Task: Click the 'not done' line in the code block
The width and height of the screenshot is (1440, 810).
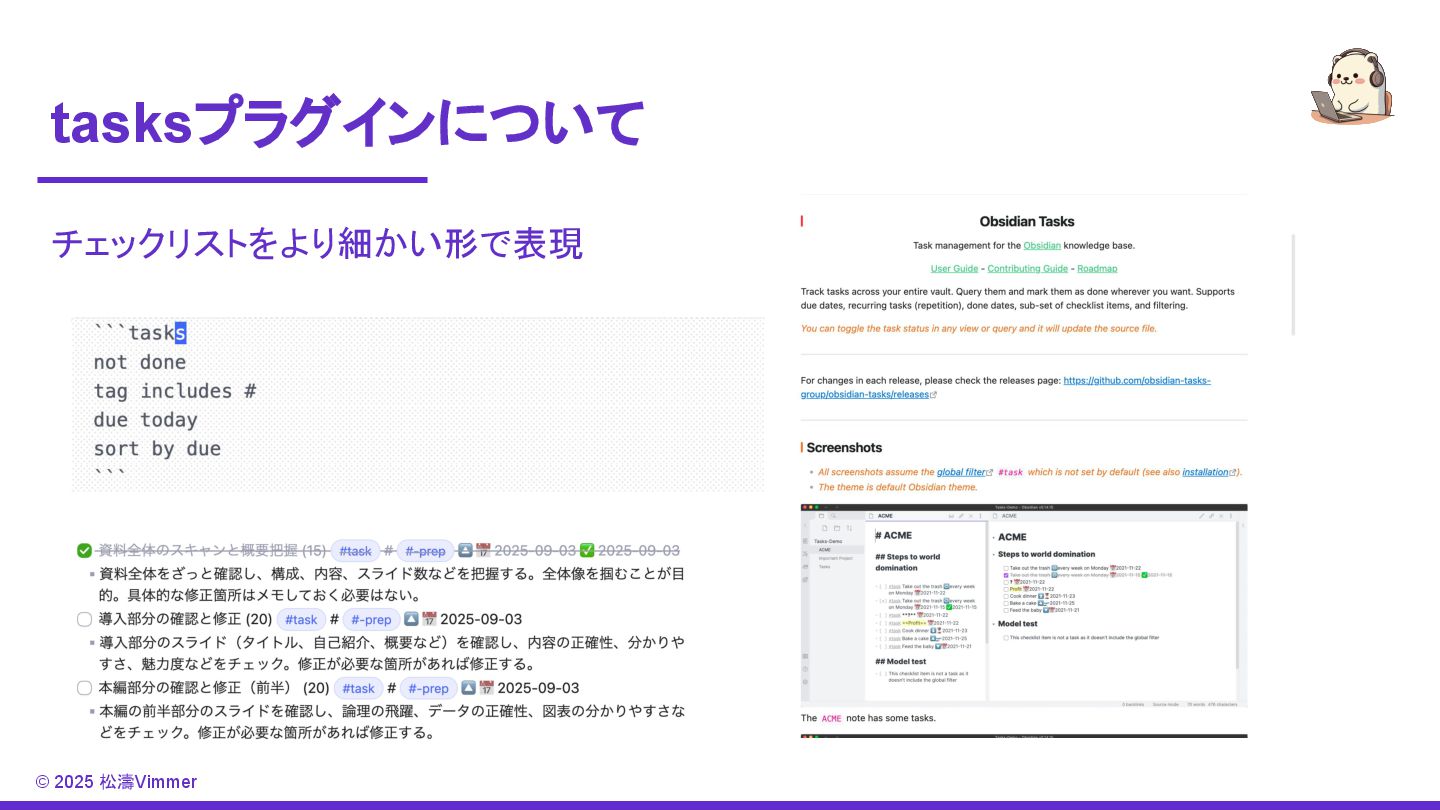Action: (140, 362)
